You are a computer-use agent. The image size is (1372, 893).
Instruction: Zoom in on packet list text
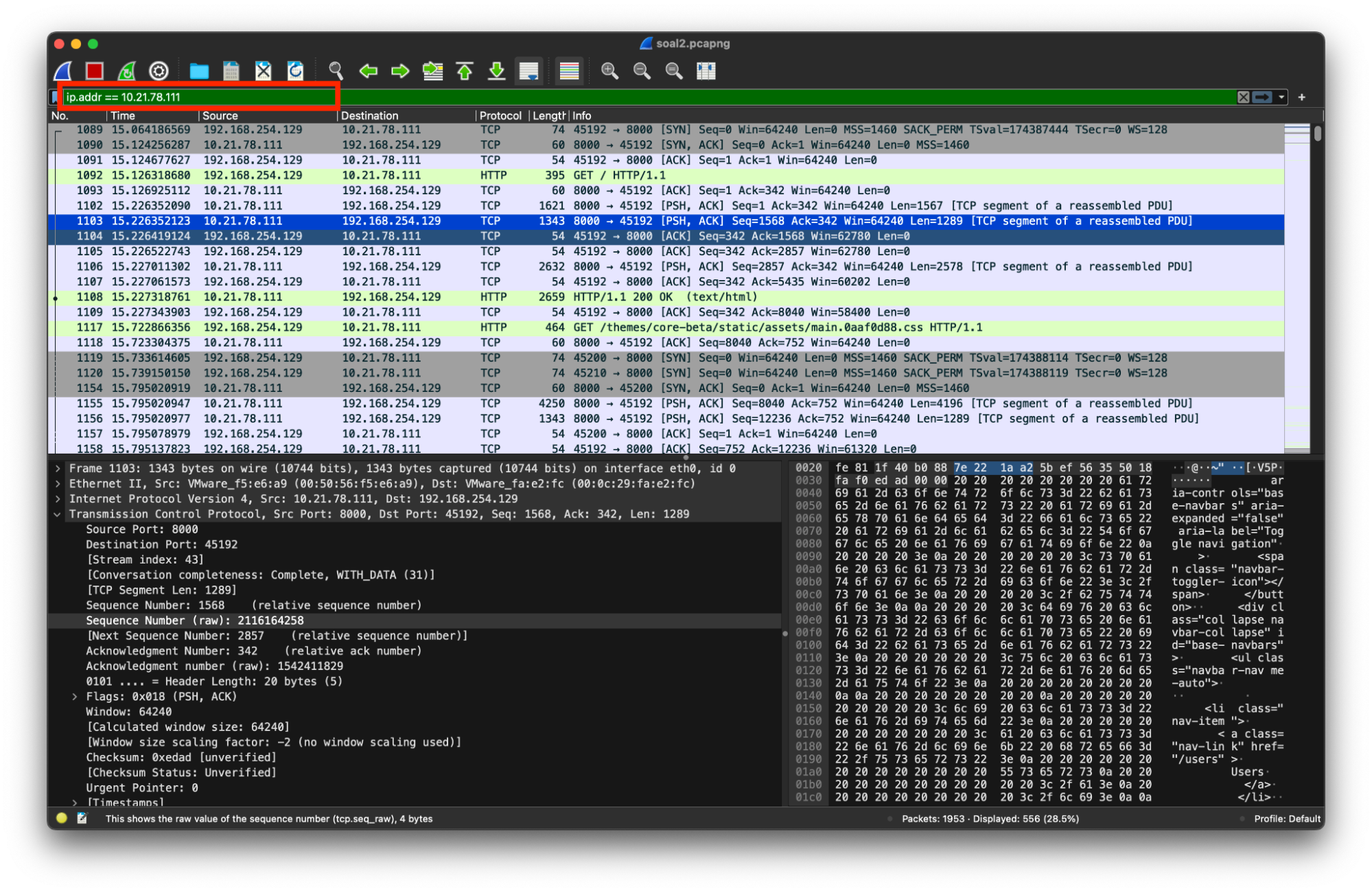pos(609,71)
